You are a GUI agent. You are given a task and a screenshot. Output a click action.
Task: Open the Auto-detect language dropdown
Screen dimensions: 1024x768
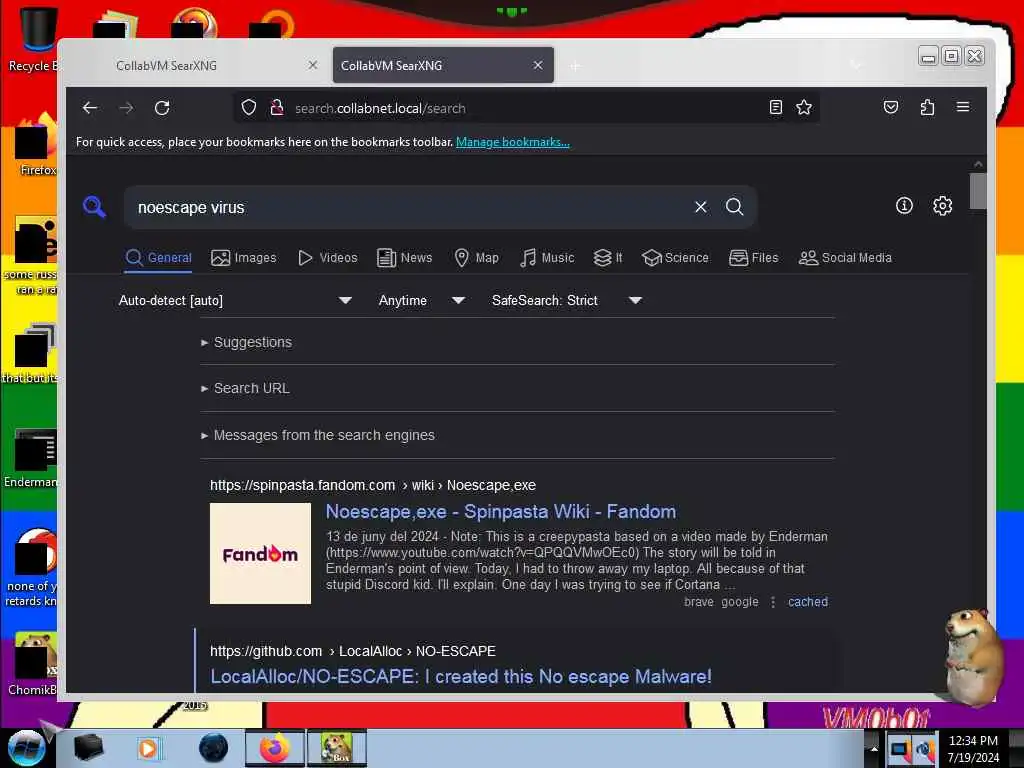tap(235, 300)
